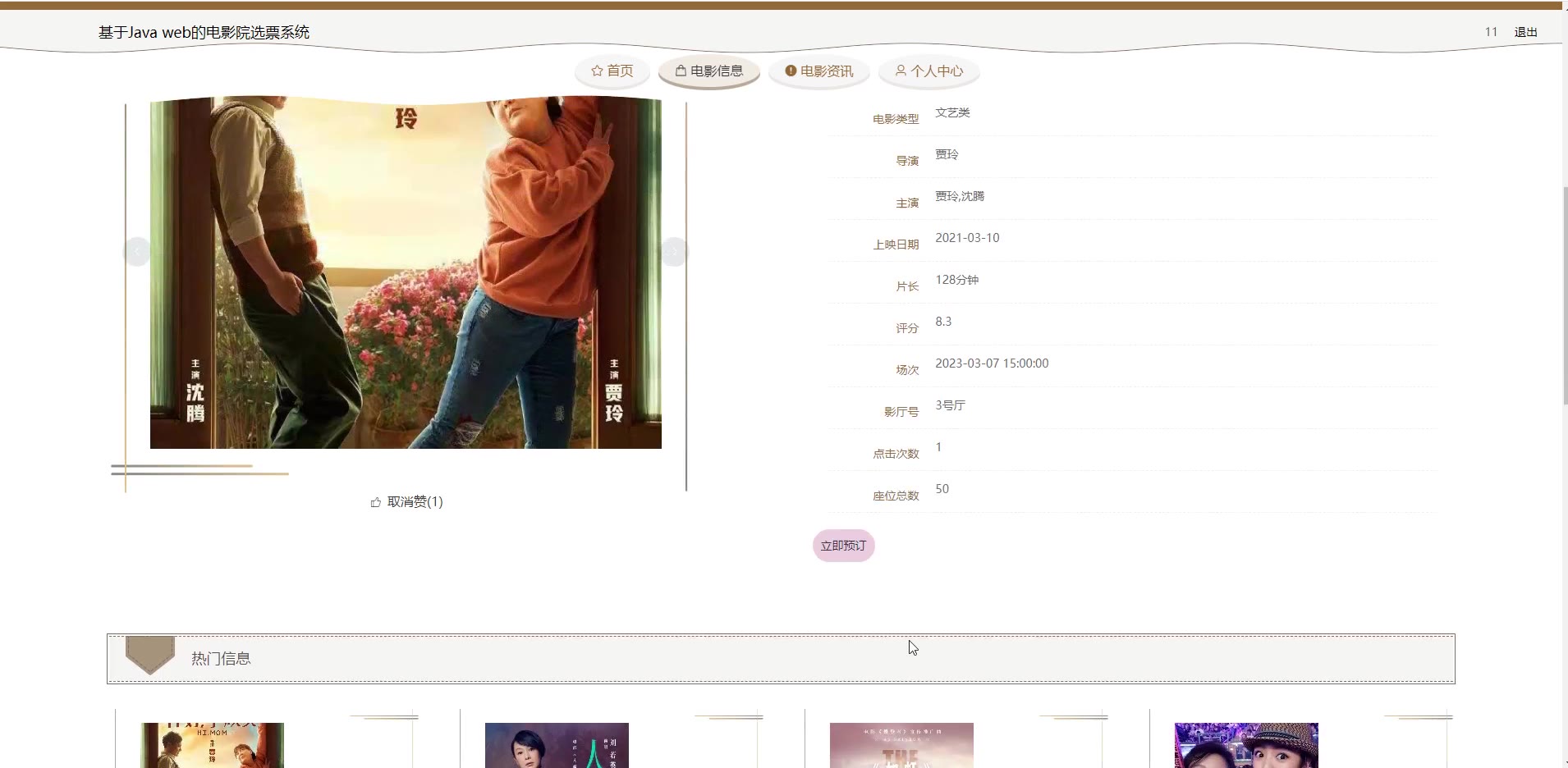Select the rating value 8.3
Viewport: 1568px width, 768px height.
pyautogui.click(x=943, y=322)
